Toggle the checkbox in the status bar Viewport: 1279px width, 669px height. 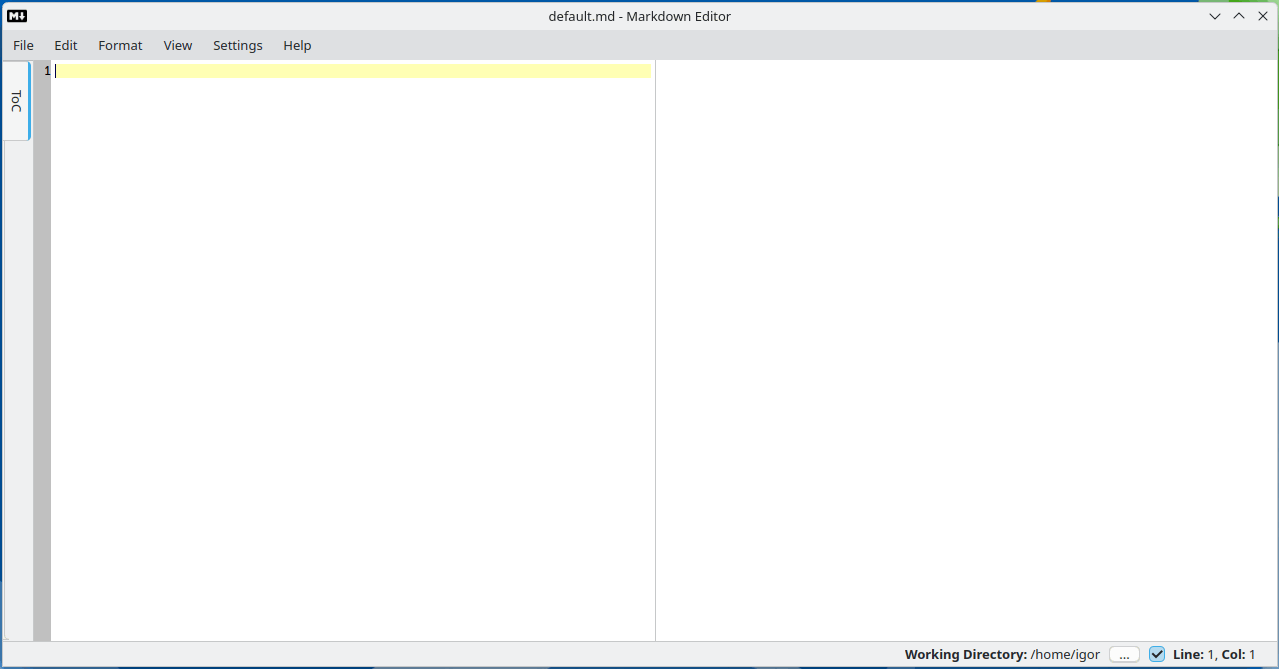tap(1157, 654)
